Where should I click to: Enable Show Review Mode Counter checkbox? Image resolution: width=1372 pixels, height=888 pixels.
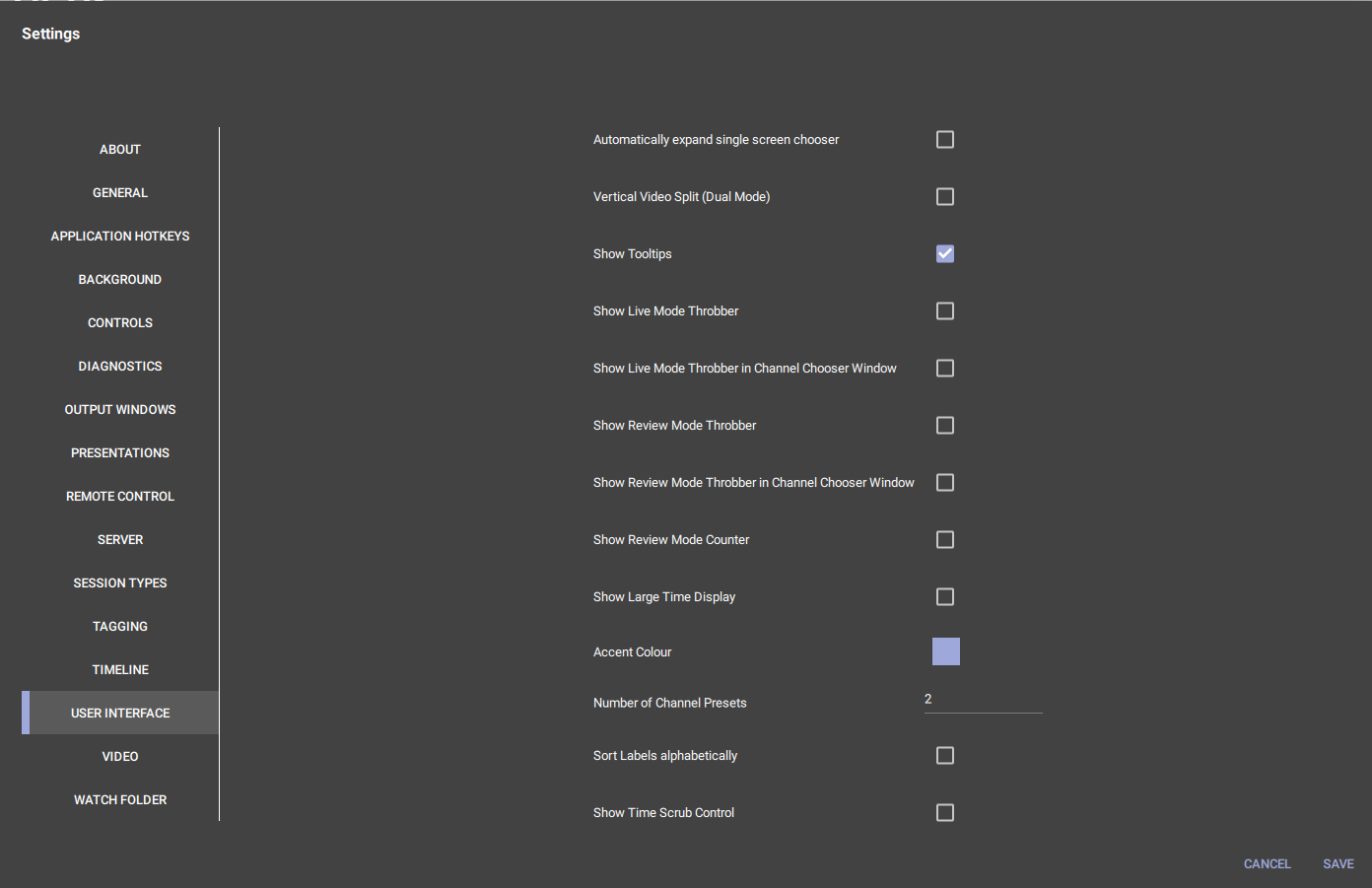[945, 540]
